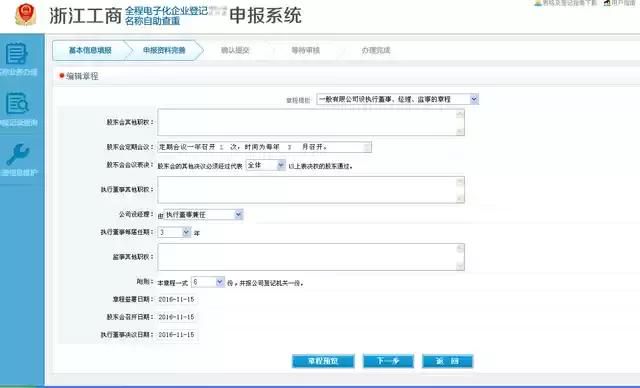Click the 申报系统 header text
The width and height of the screenshot is (640, 388).
tap(265, 16)
